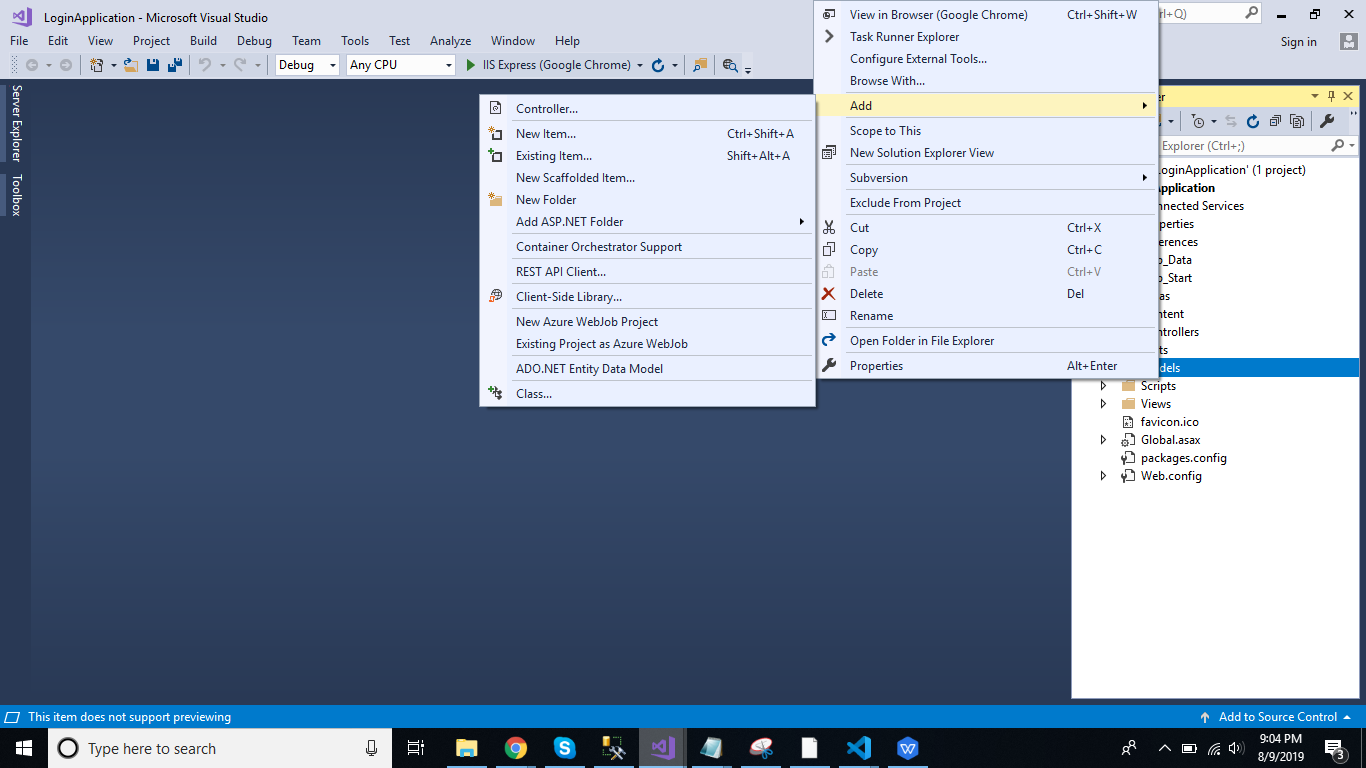
Task: Open Google Chrome from the Windows taskbar
Action: [x=515, y=748]
